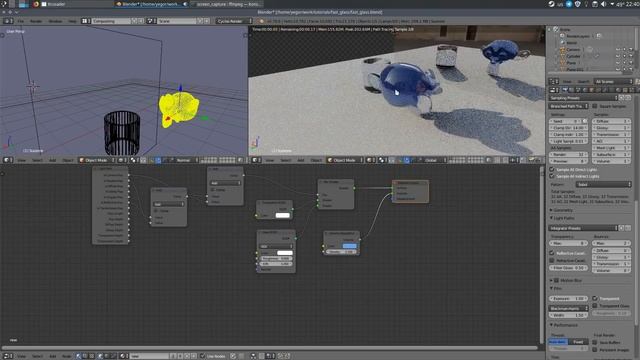Click the animate seed clock icon
The image size is (640, 360).
point(585,121)
